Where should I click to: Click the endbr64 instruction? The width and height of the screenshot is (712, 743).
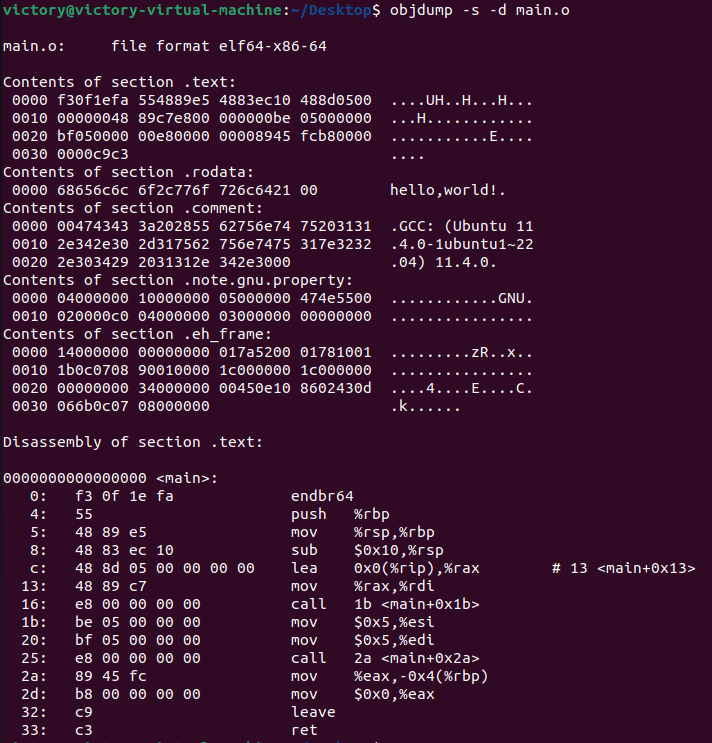coord(322,496)
